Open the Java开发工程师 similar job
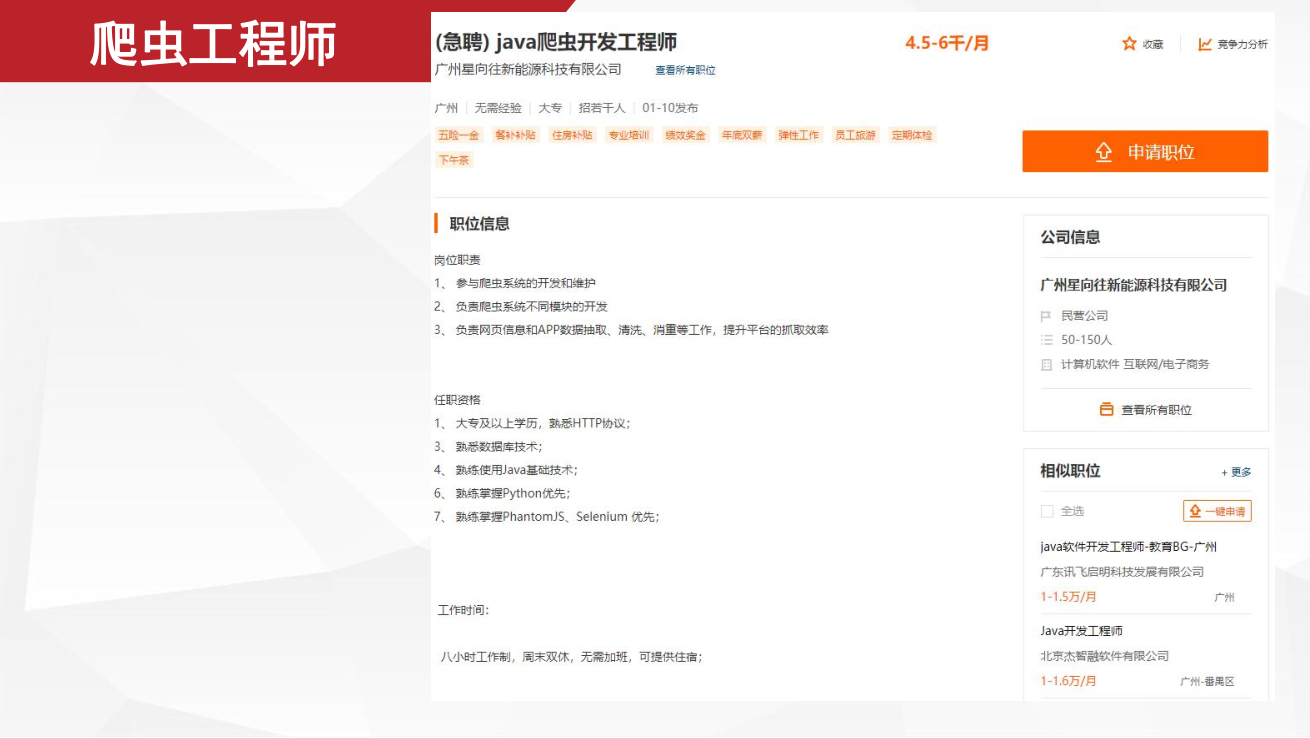 1081,631
